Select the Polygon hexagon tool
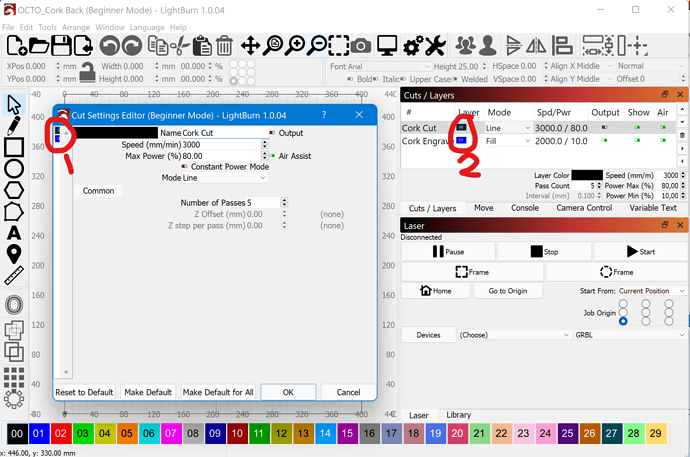Image resolution: width=690 pixels, height=457 pixels. [x=14, y=190]
